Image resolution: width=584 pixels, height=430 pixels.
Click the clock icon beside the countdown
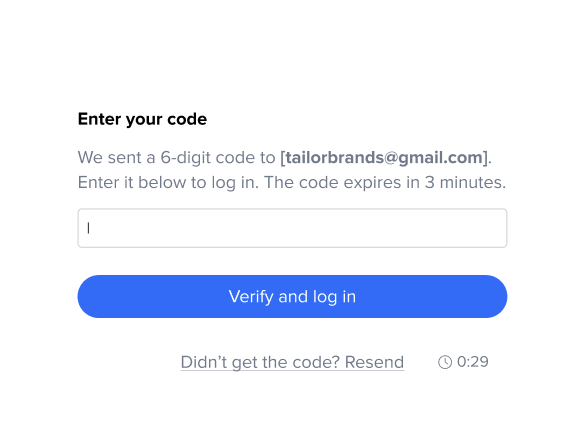(x=445, y=362)
